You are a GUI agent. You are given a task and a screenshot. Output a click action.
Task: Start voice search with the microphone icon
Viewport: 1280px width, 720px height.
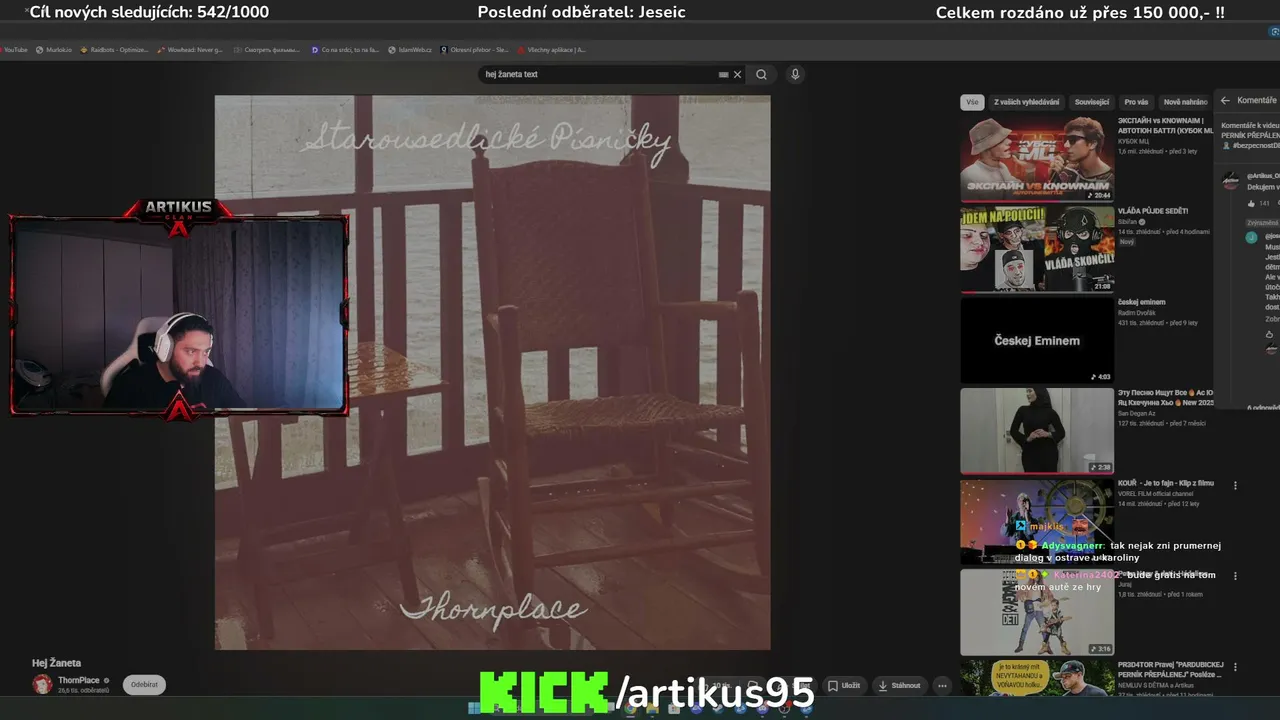click(795, 74)
